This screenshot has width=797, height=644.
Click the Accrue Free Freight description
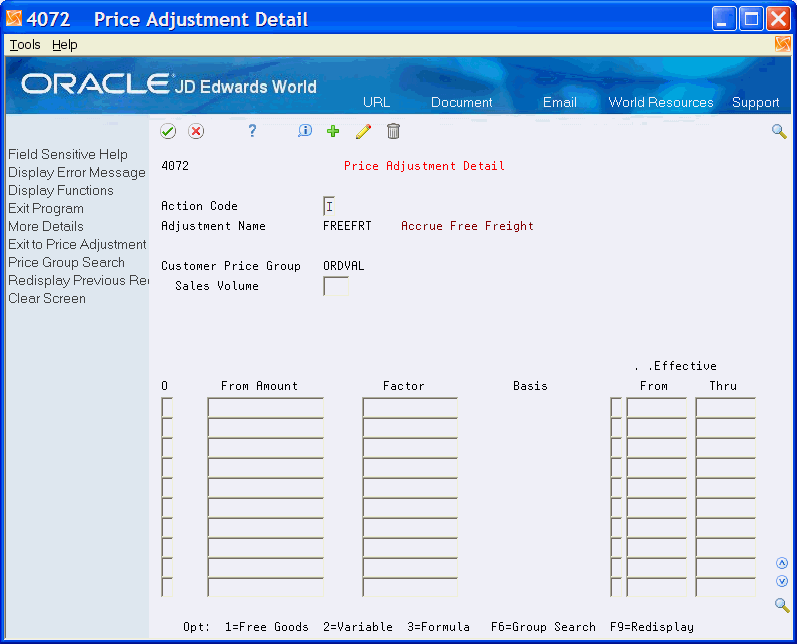click(x=467, y=226)
